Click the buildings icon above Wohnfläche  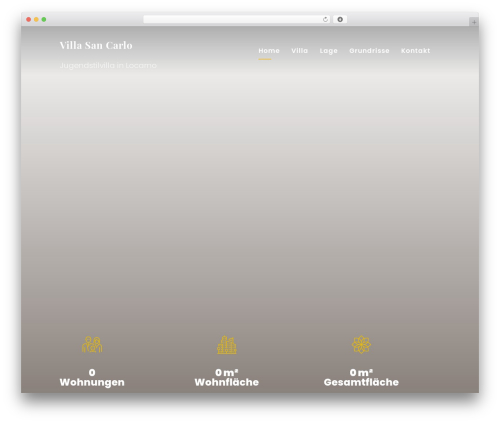coord(227,345)
